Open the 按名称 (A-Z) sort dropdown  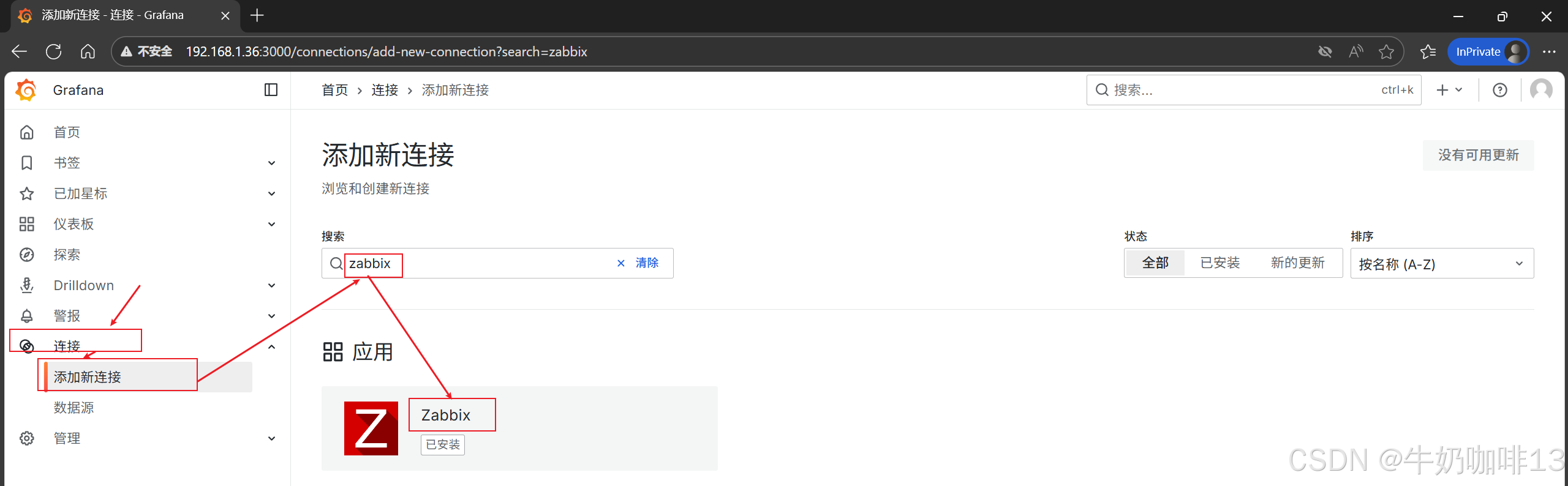1442,263
